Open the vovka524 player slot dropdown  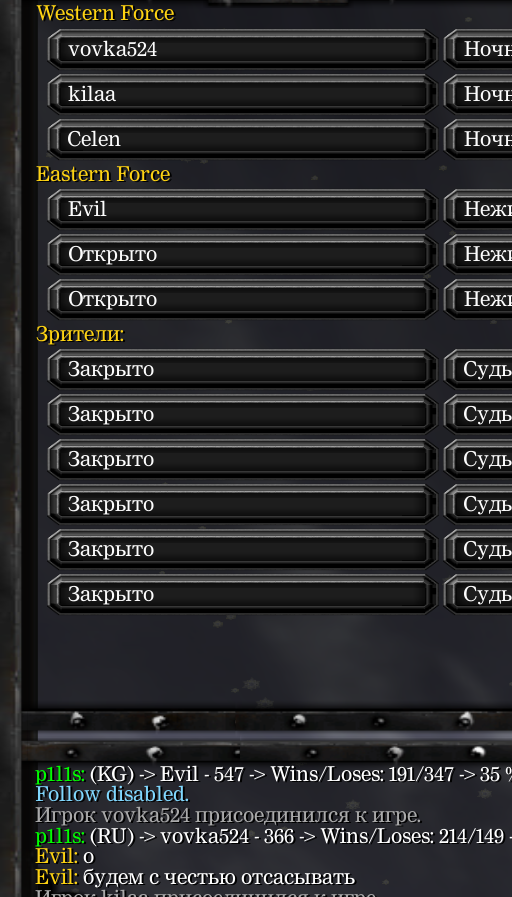click(242, 49)
